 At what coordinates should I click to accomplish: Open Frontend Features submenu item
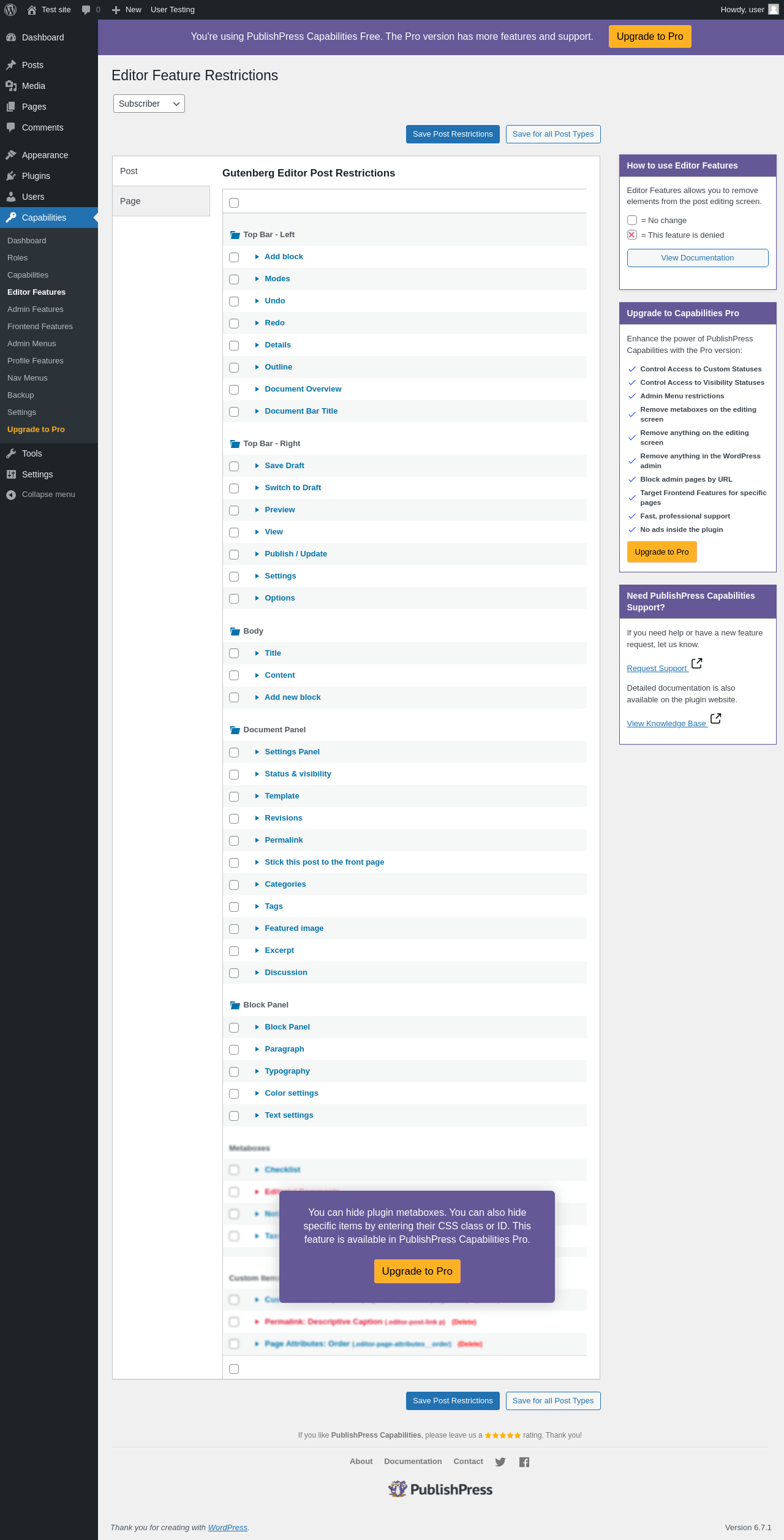[40, 327]
